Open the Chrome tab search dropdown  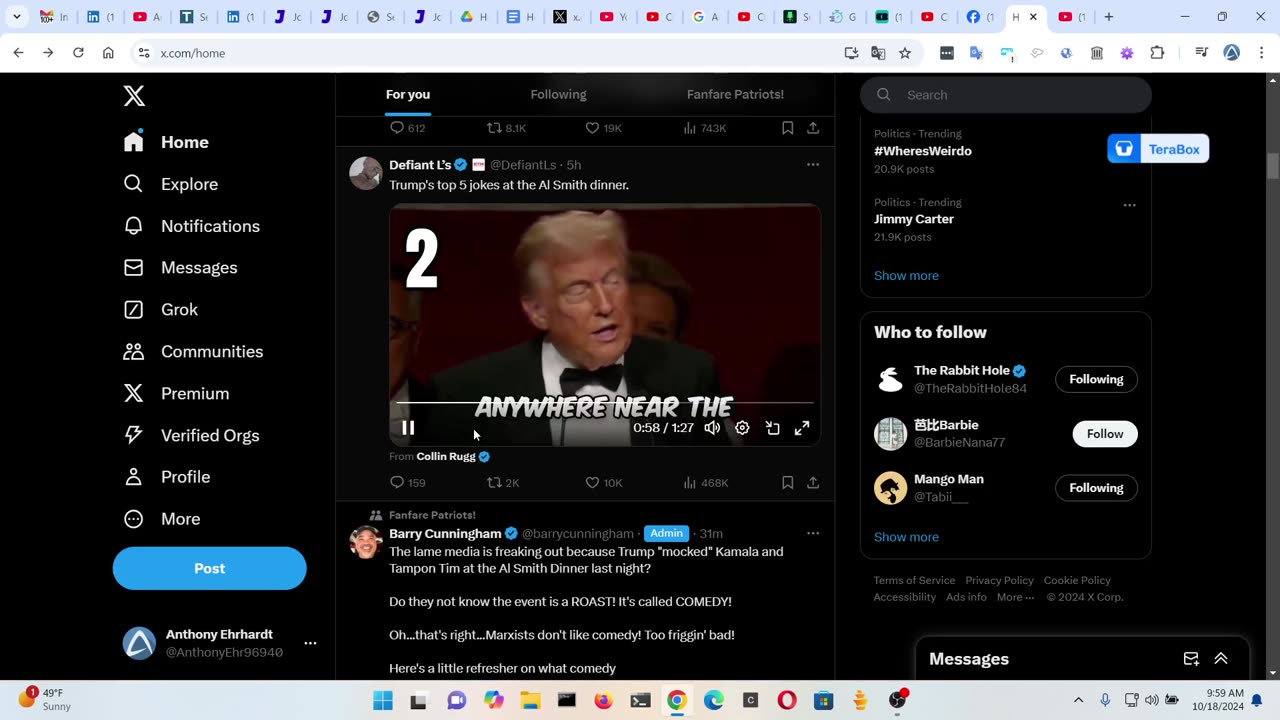tap(17, 17)
